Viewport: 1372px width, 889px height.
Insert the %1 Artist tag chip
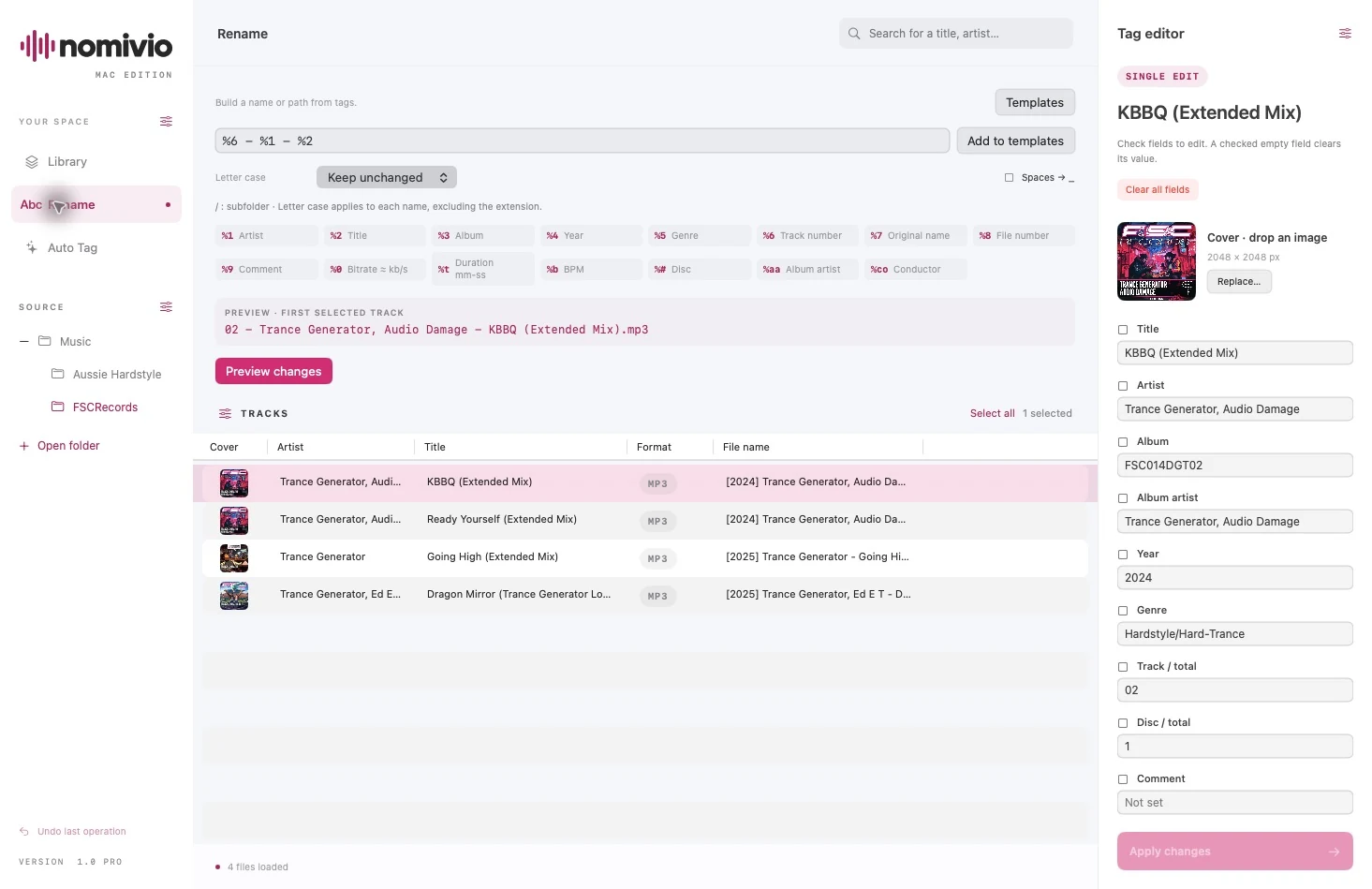coord(267,236)
